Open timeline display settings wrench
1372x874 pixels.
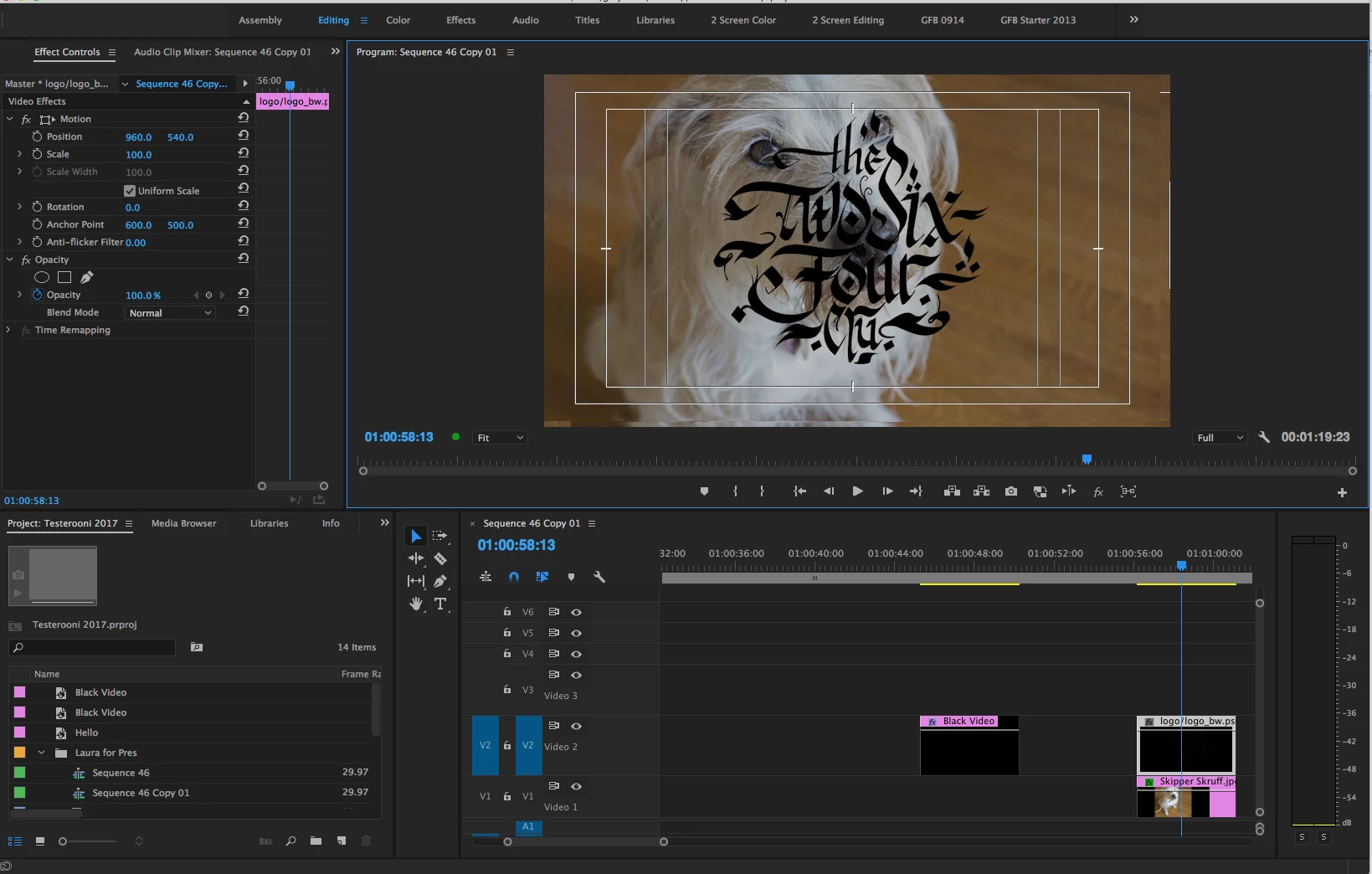599,577
